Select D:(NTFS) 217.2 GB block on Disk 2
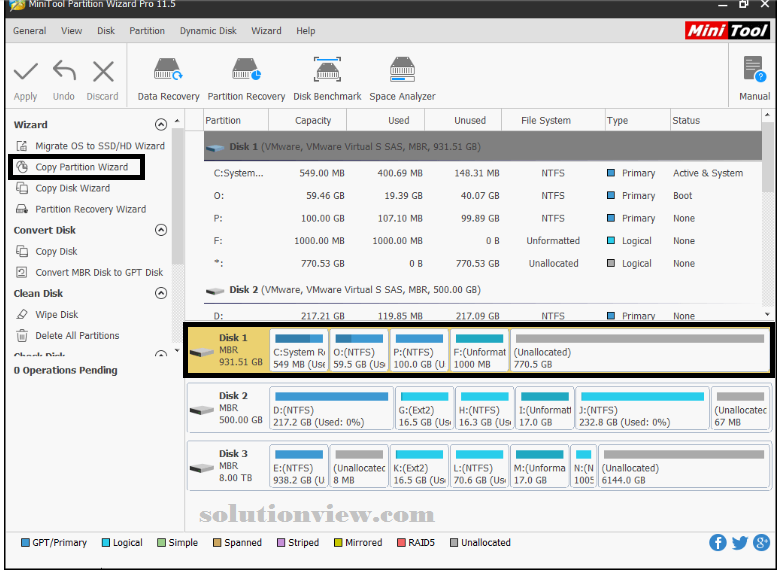 [x=332, y=409]
